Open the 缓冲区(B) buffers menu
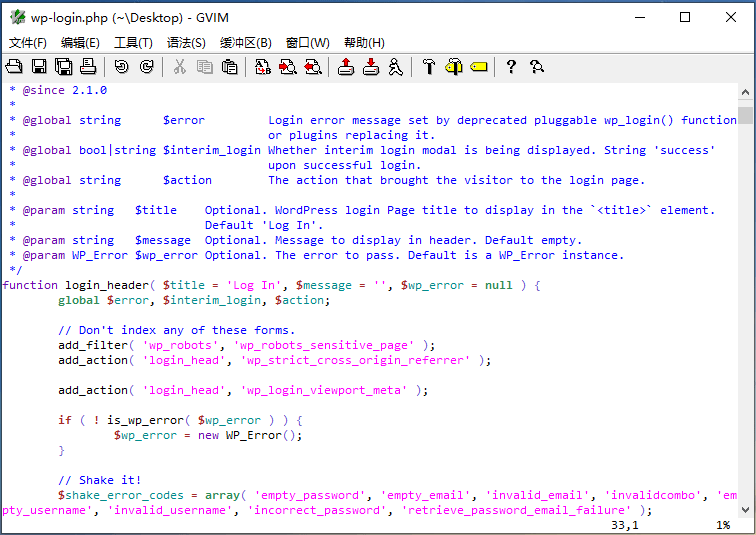 246,42
